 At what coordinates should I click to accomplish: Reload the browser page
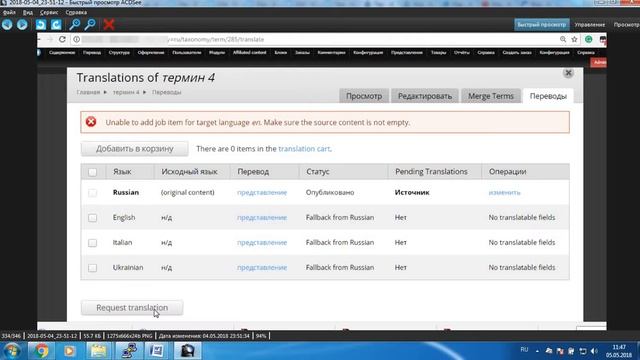pyautogui.click(x=62, y=39)
